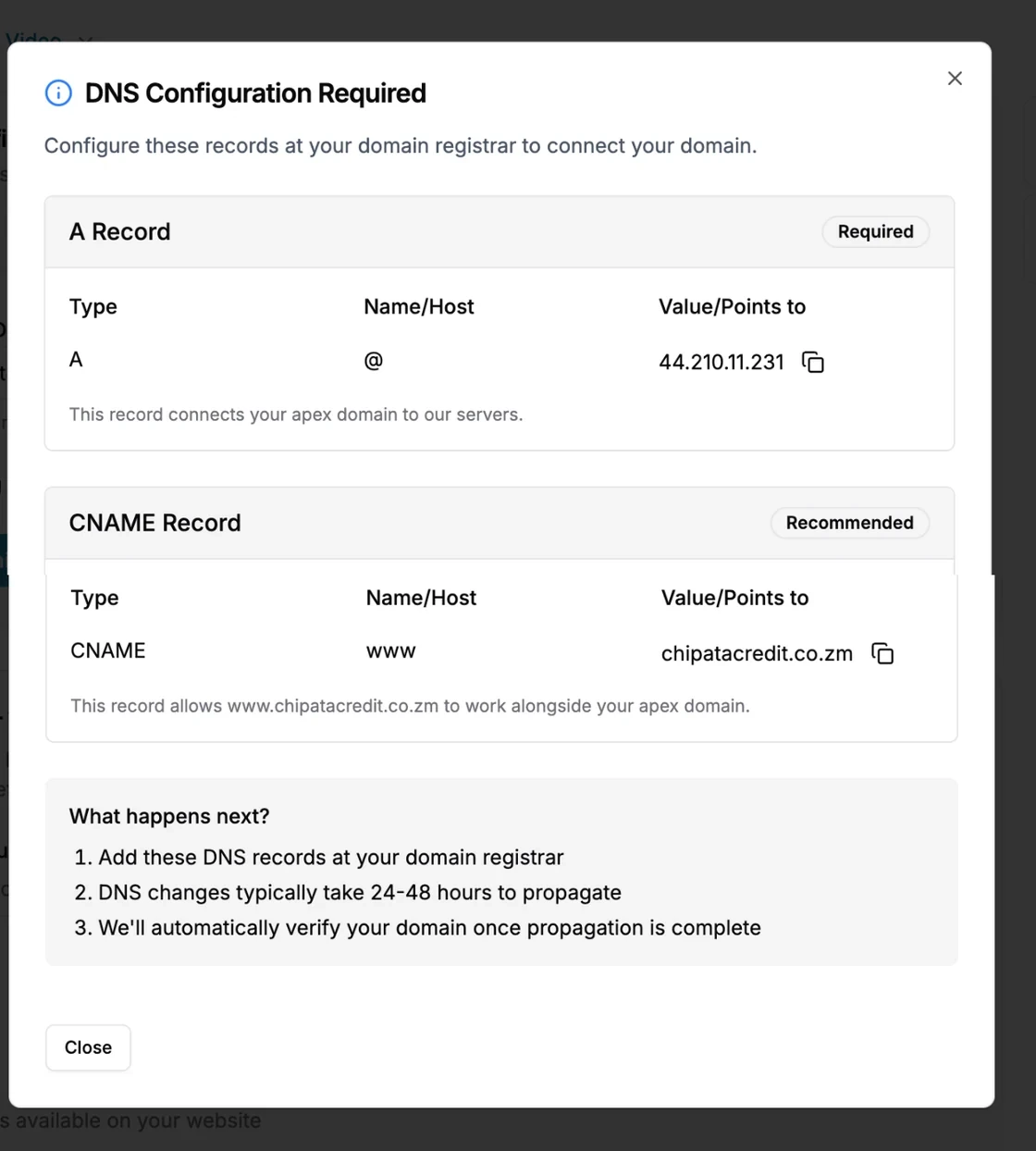Click the apex domain description under A record
The image size is (1036, 1151).
pos(296,415)
